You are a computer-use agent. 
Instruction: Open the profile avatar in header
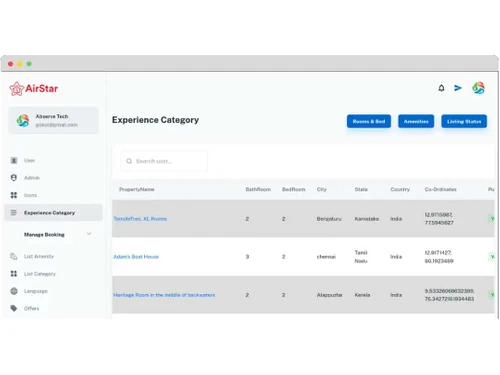point(478,88)
